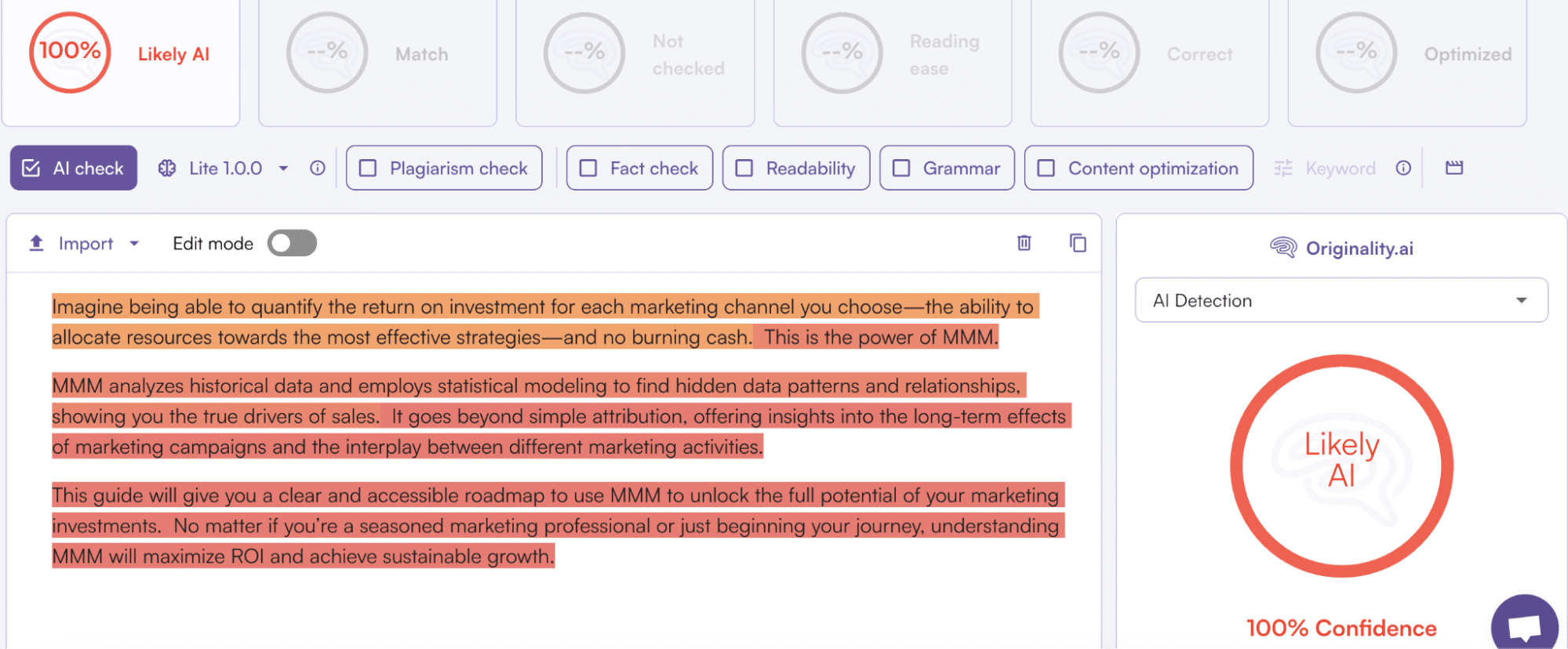
Task: Click the 100% Confidence text
Action: [x=1341, y=629]
